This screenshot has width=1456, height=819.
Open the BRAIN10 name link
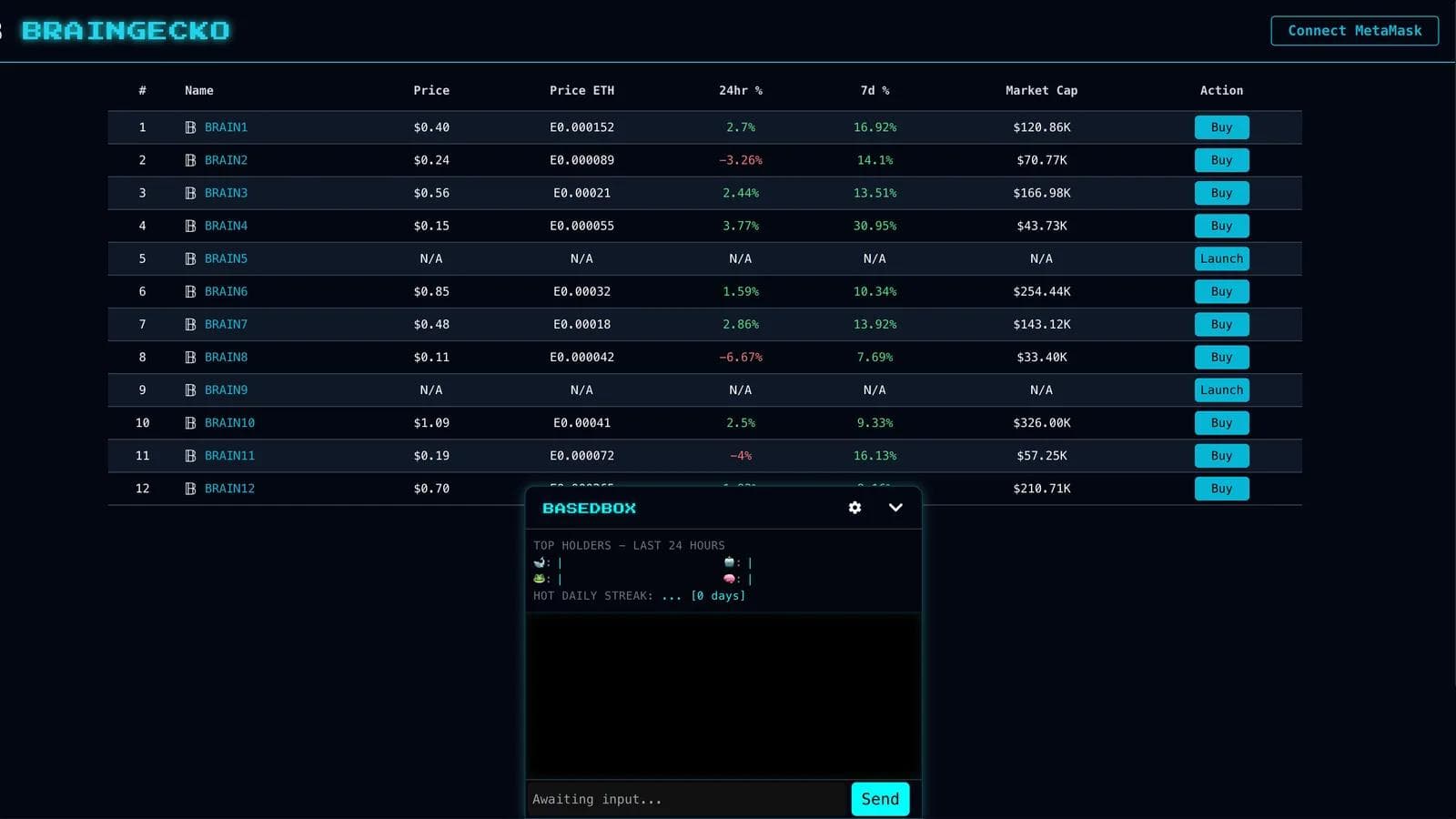(x=229, y=422)
